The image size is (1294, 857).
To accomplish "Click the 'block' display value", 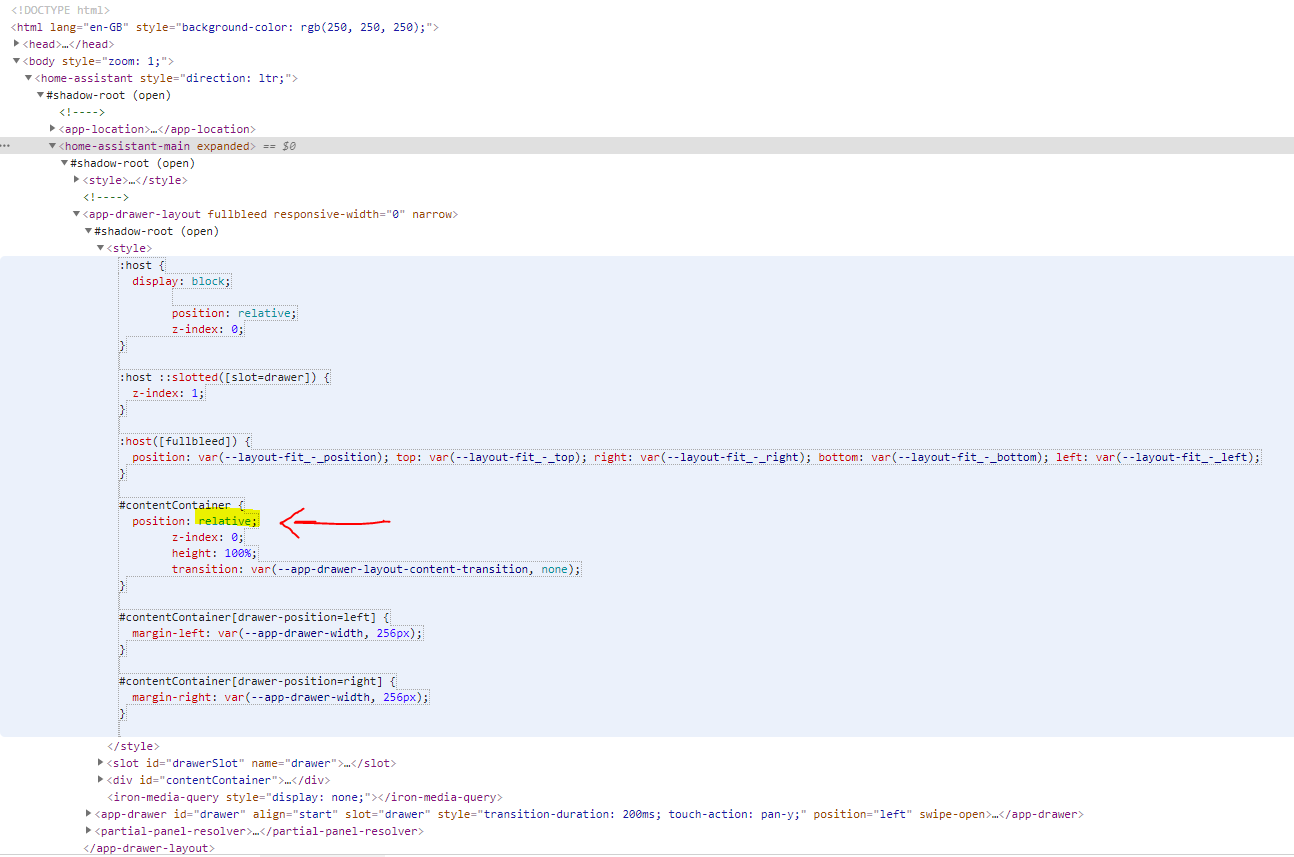I will coord(209,280).
